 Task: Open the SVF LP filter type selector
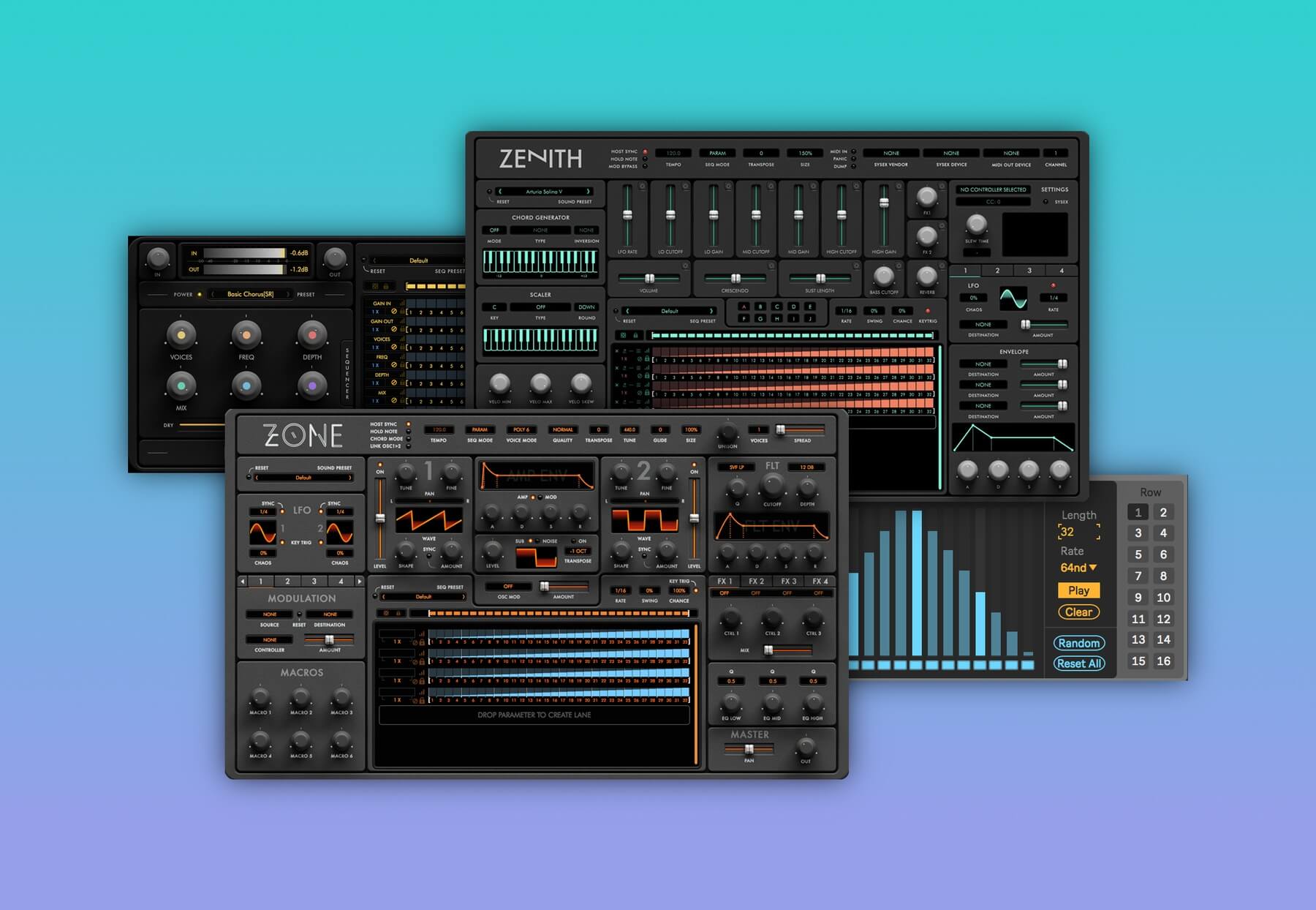point(736,467)
